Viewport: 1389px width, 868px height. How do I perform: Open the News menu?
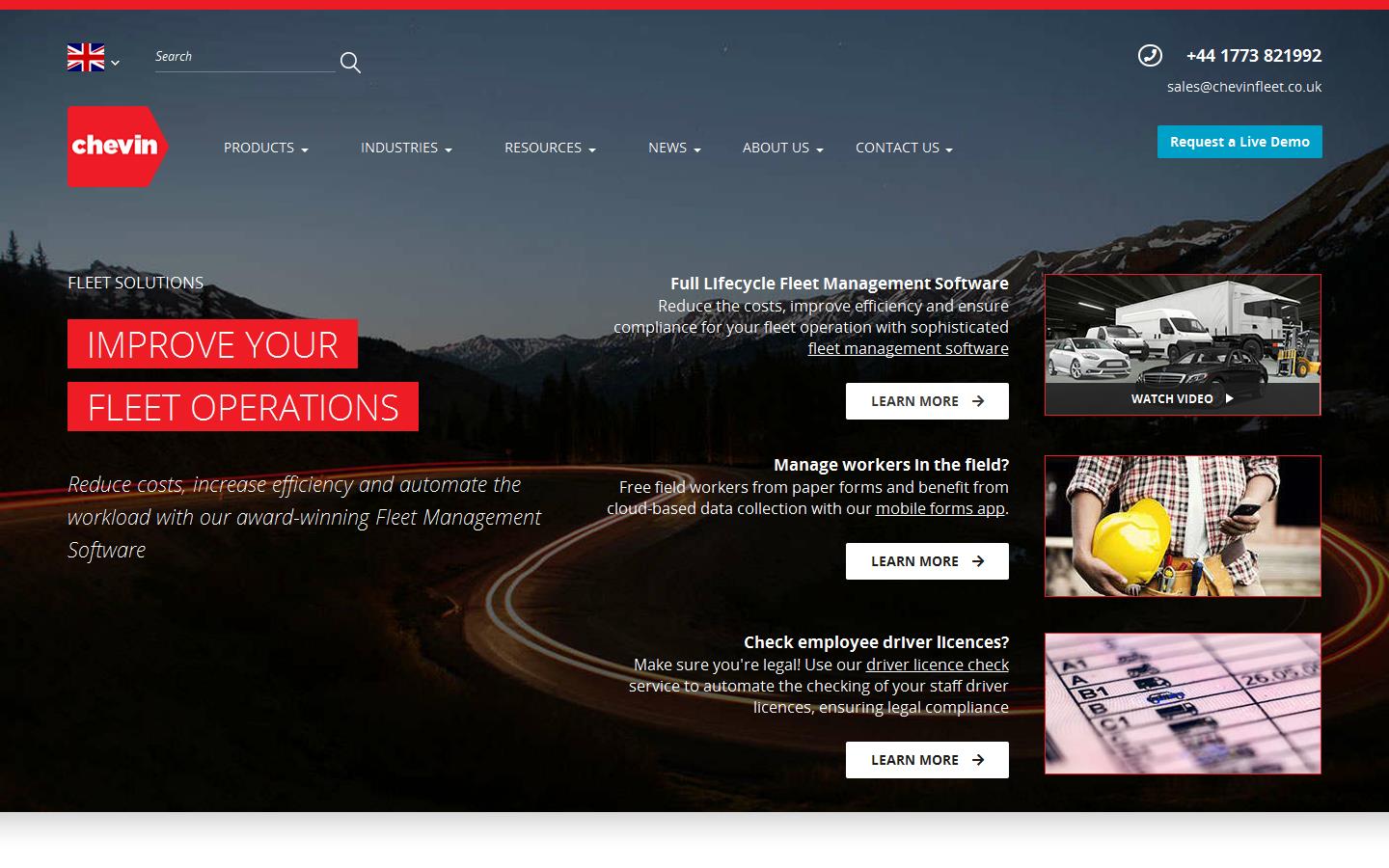[x=673, y=148]
